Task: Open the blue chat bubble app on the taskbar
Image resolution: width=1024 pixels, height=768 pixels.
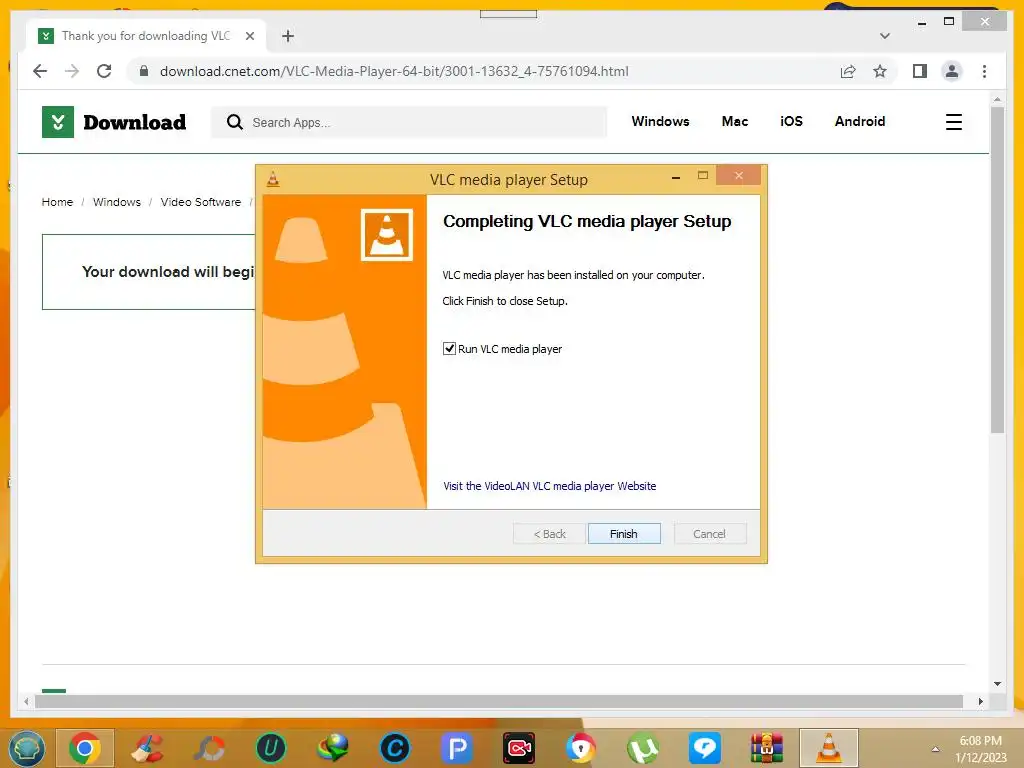Action: (x=705, y=748)
